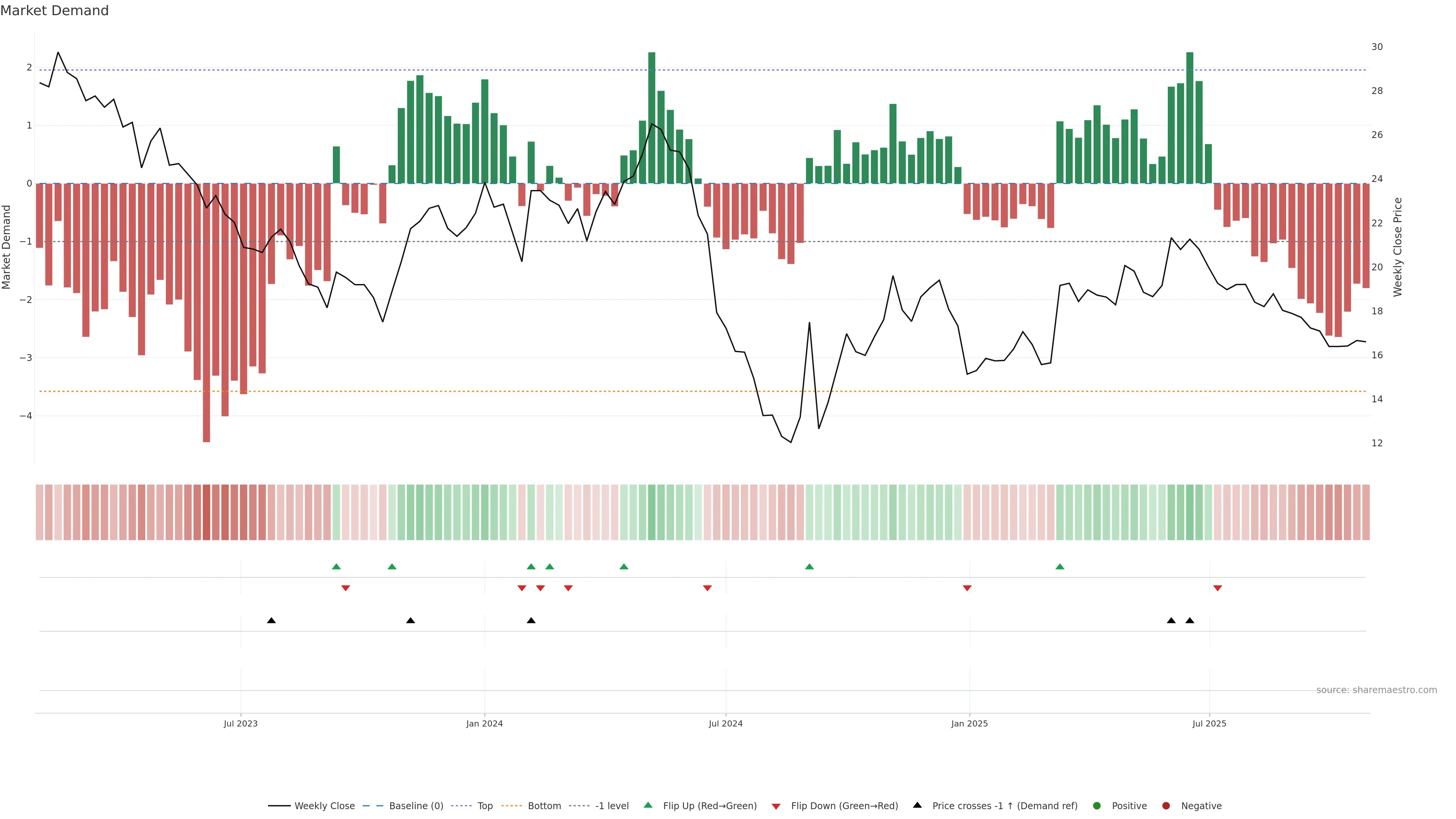Click the black Price crosses -1 legend triangle
The image size is (1456, 819).
click(x=917, y=805)
